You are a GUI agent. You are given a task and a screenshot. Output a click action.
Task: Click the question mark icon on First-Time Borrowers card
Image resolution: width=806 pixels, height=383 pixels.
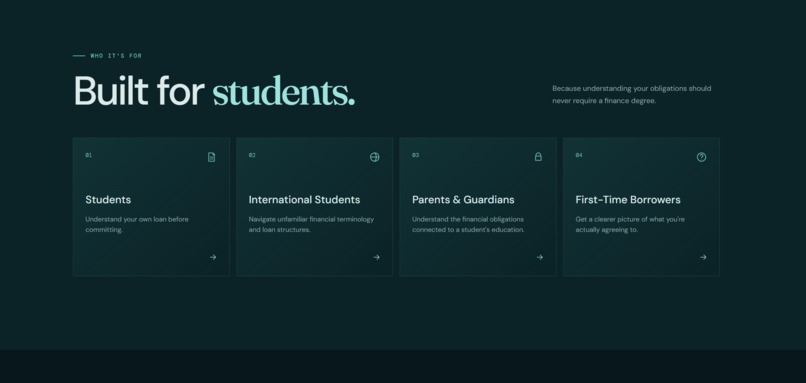coord(701,157)
